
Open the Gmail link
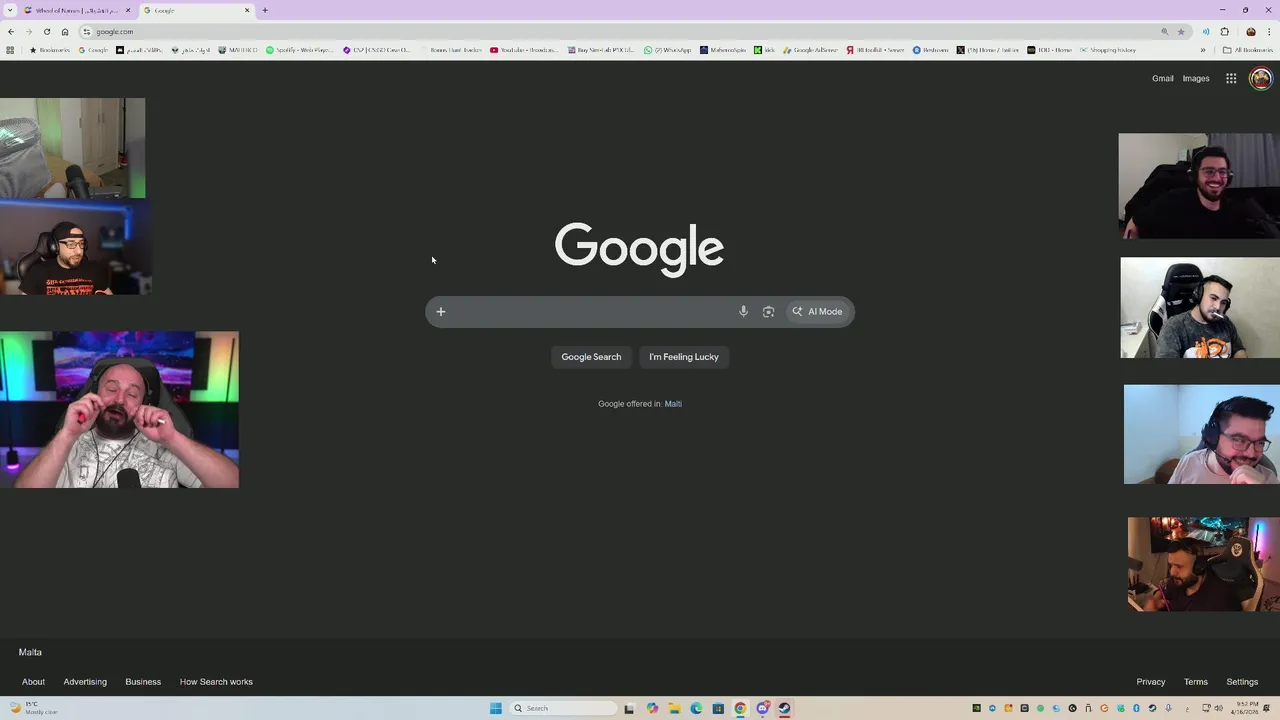pyautogui.click(x=1162, y=78)
